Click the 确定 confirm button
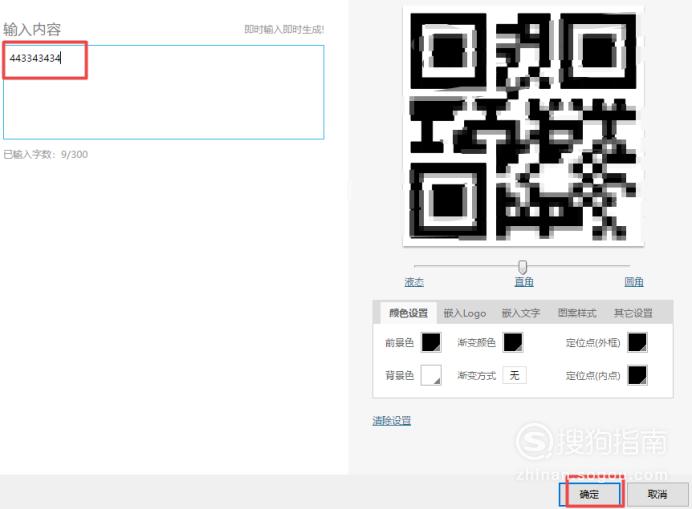This screenshot has width=692, height=509. click(589, 494)
